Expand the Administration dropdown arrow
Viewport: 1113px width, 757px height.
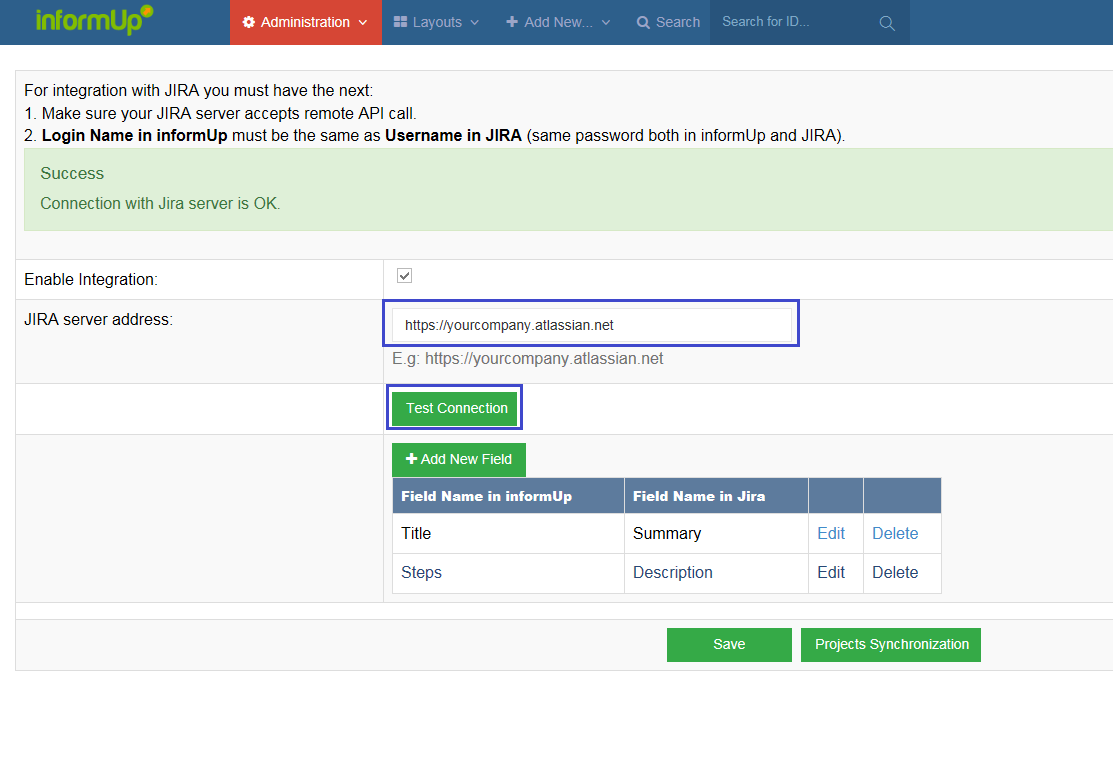click(363, 23)
